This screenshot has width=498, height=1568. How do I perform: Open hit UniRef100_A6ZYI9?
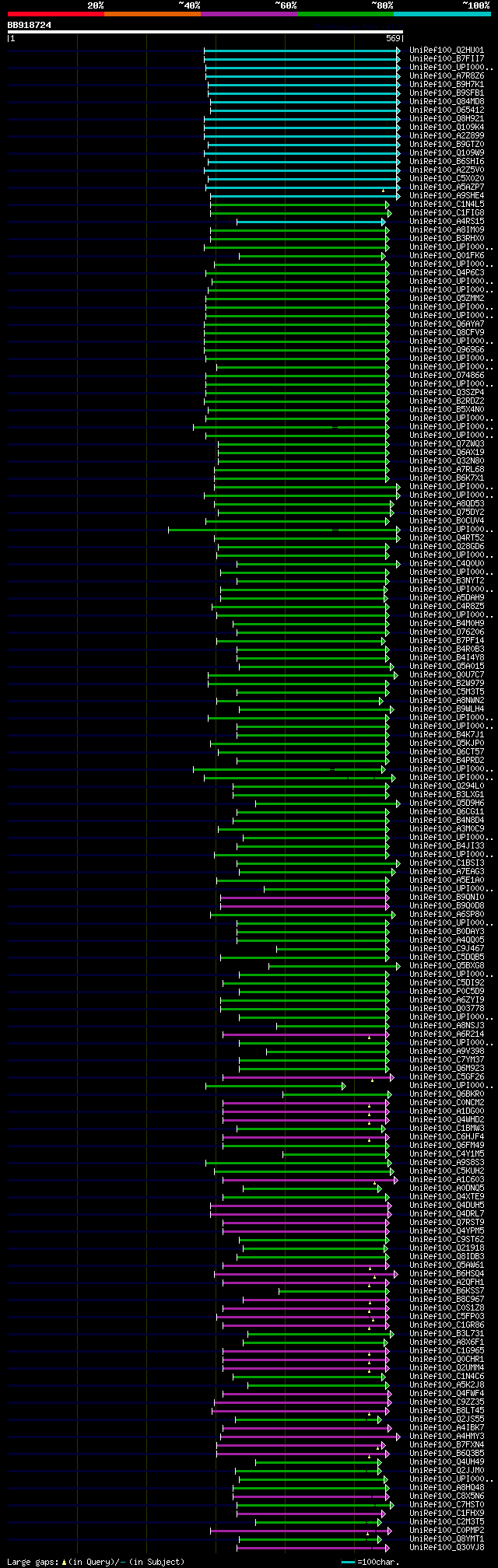pos(447,999)
